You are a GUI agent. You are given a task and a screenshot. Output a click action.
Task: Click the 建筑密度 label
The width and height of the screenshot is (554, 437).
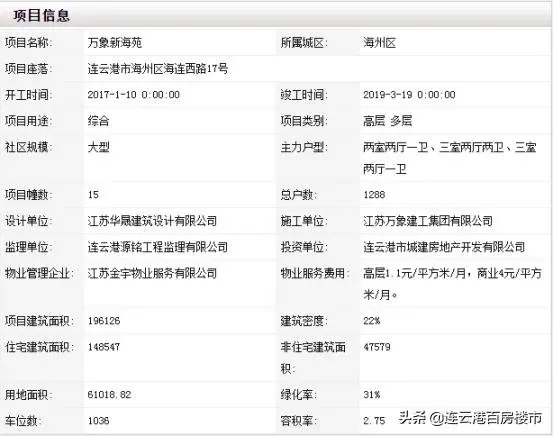(x=304, y=321)
